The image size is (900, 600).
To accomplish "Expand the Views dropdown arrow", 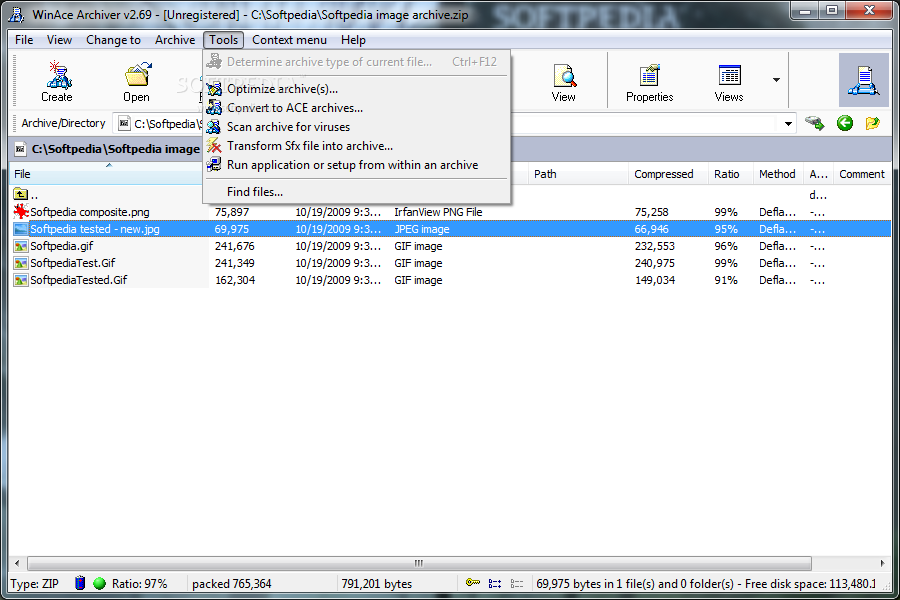I will click(x=776, y=80).
